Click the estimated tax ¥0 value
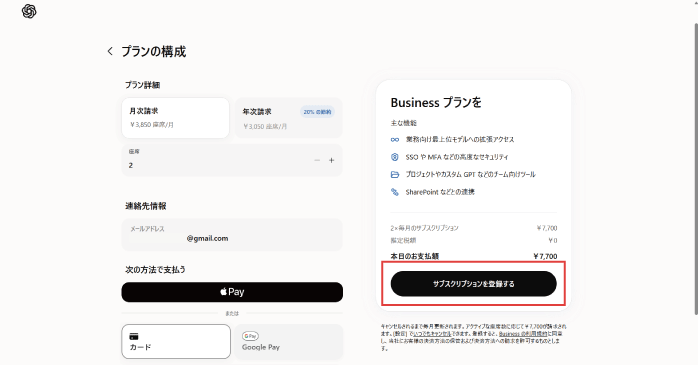The height and width of the screenshot is (365, 698). click(552, 240)
